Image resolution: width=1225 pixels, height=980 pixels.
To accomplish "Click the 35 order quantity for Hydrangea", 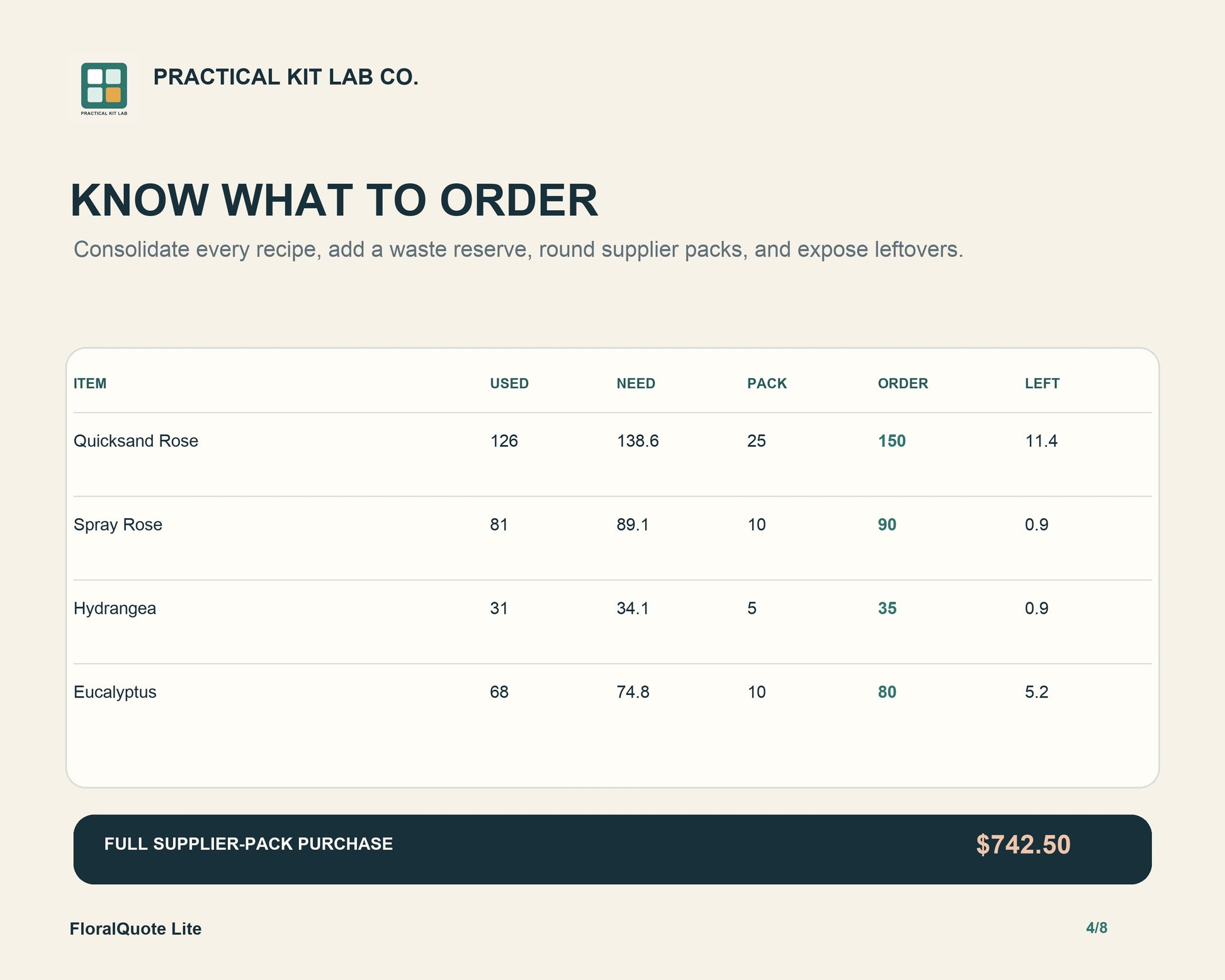I will tap(887, 608).
